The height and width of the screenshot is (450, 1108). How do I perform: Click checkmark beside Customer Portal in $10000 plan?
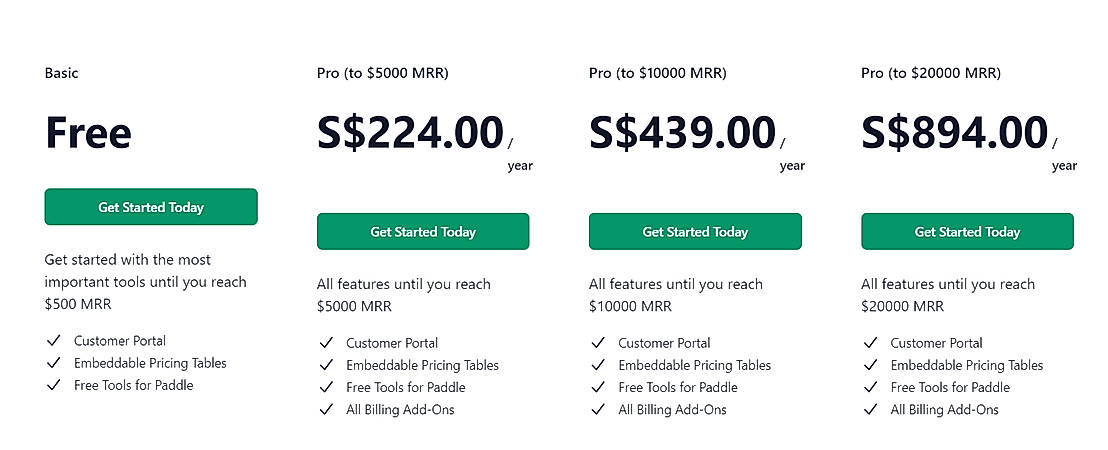coord(597,343)
